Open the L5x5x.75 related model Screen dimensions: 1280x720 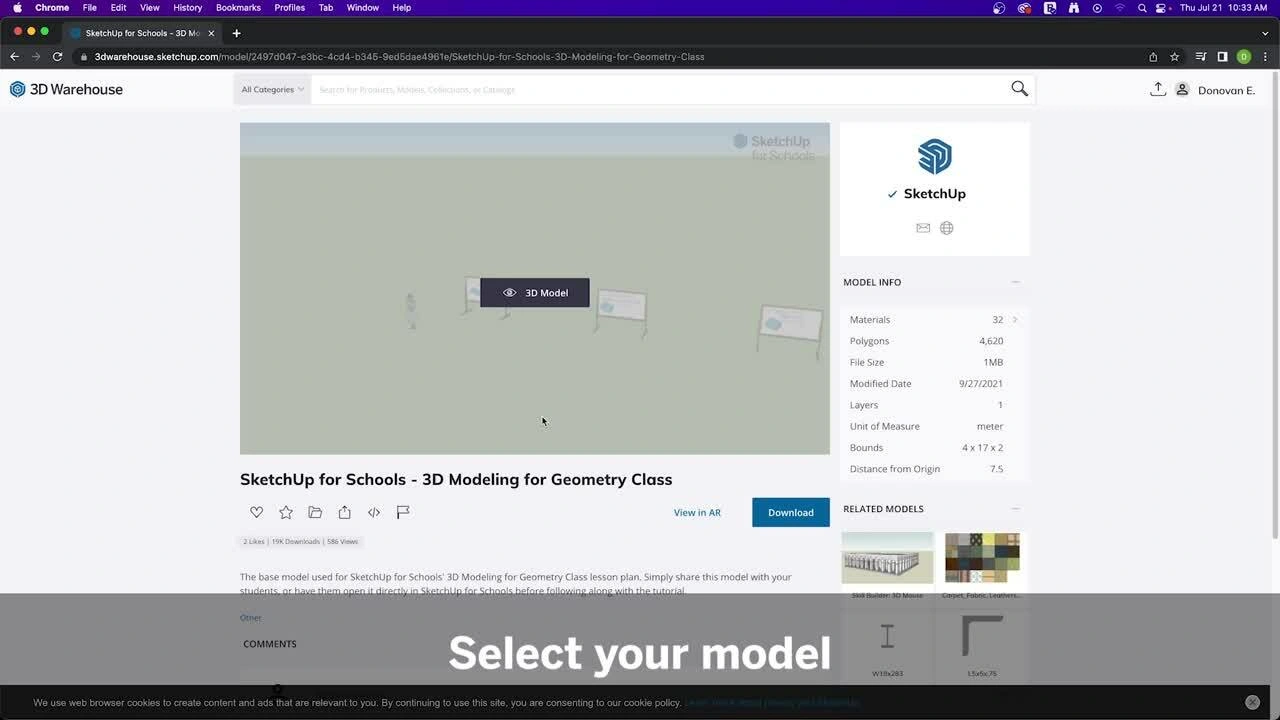coord(982,636)
